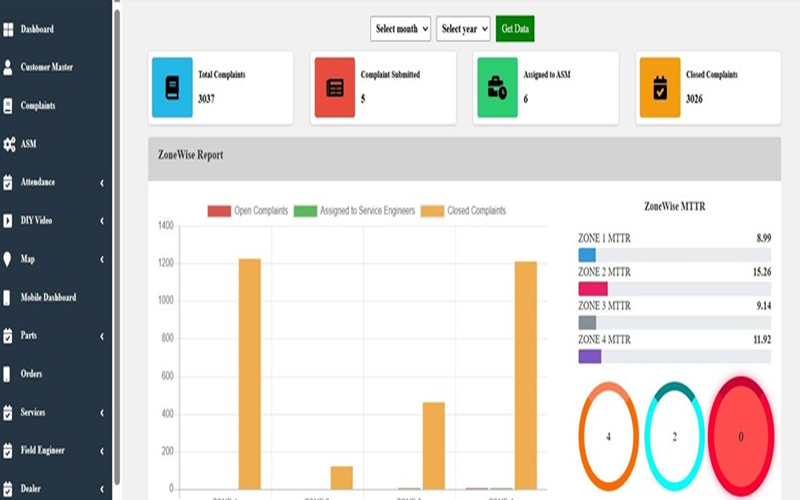Viewport: 800px width, 500px height.
Task: Go to the Complaints menu item
Action: pos(38,106)
